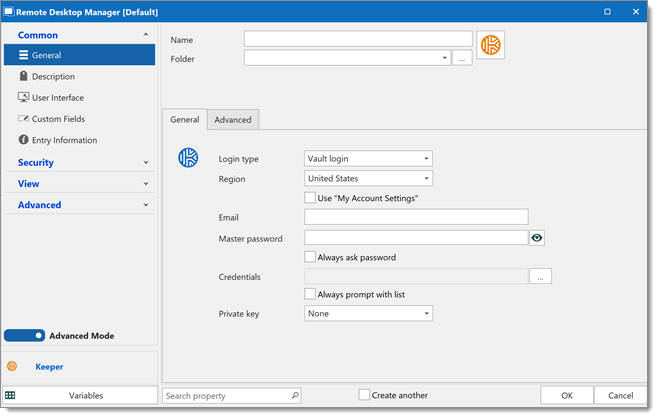Select General in the Common sidebar
Screen dimensions: 658x418
80,55
